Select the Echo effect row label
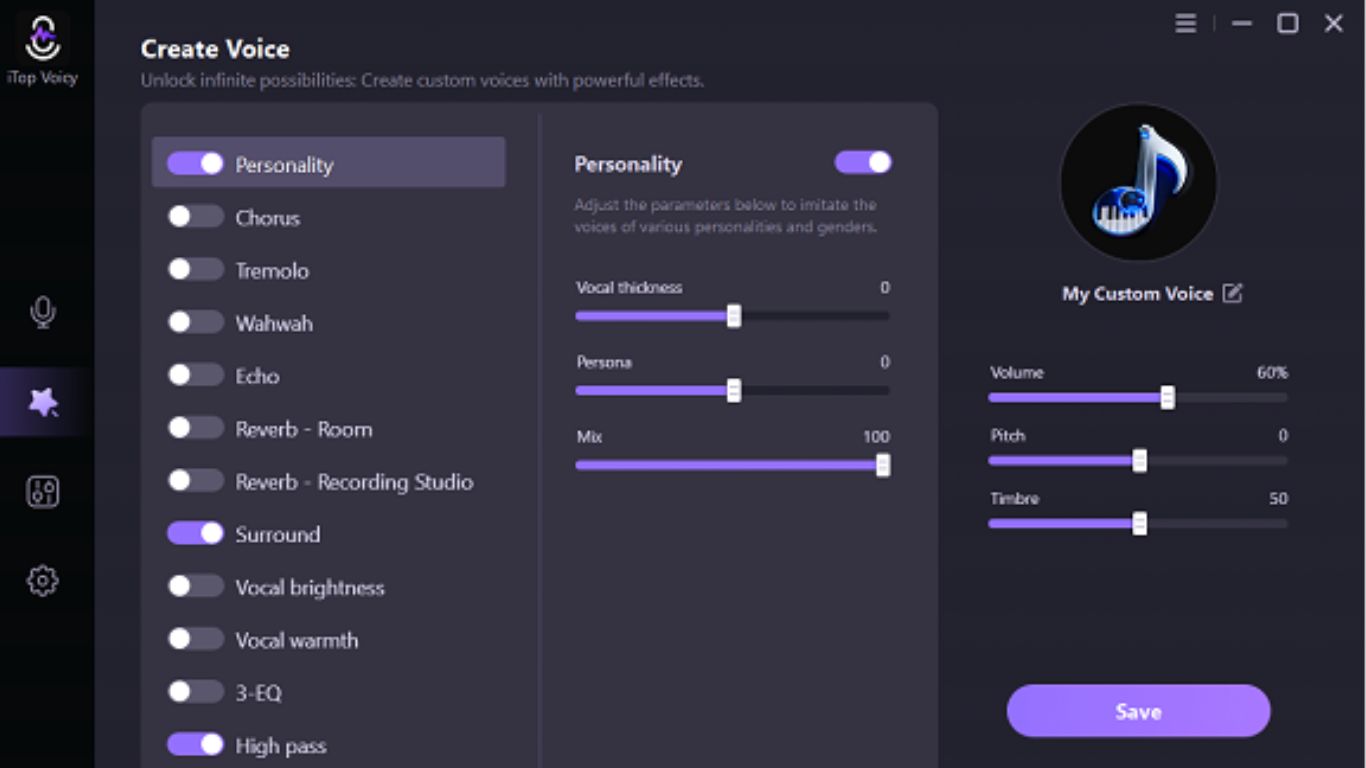Screen dimensions: 1366x768 click(257, 376)
